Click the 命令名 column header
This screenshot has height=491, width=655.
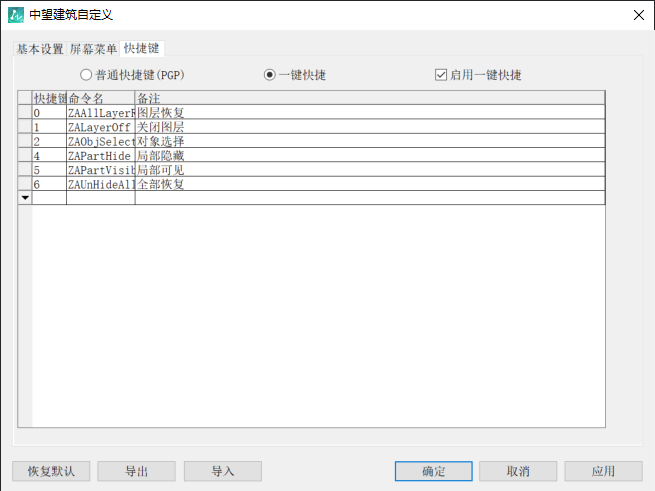point(100,98)
